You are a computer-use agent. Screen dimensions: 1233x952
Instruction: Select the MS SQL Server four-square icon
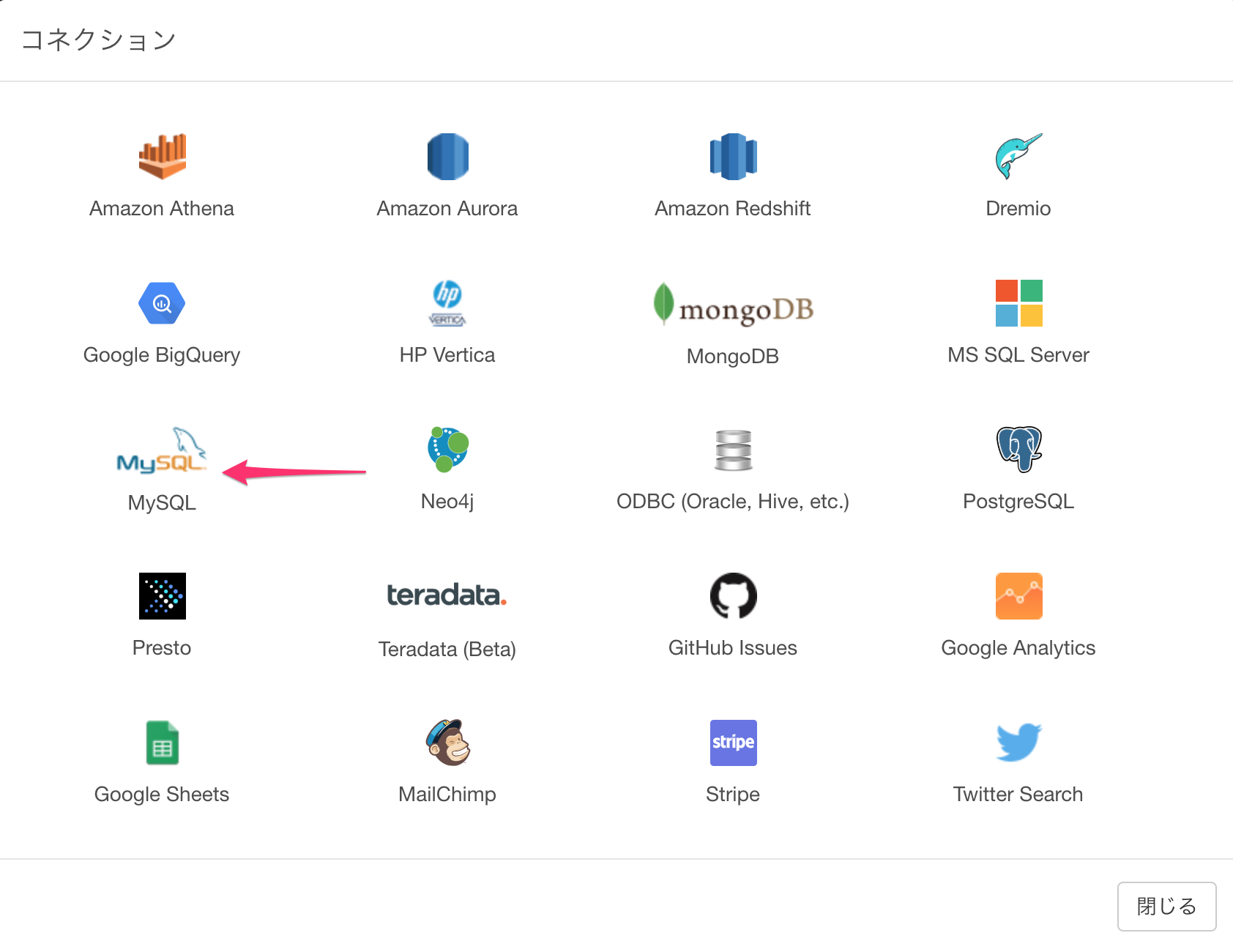(x=1018, y=302)
